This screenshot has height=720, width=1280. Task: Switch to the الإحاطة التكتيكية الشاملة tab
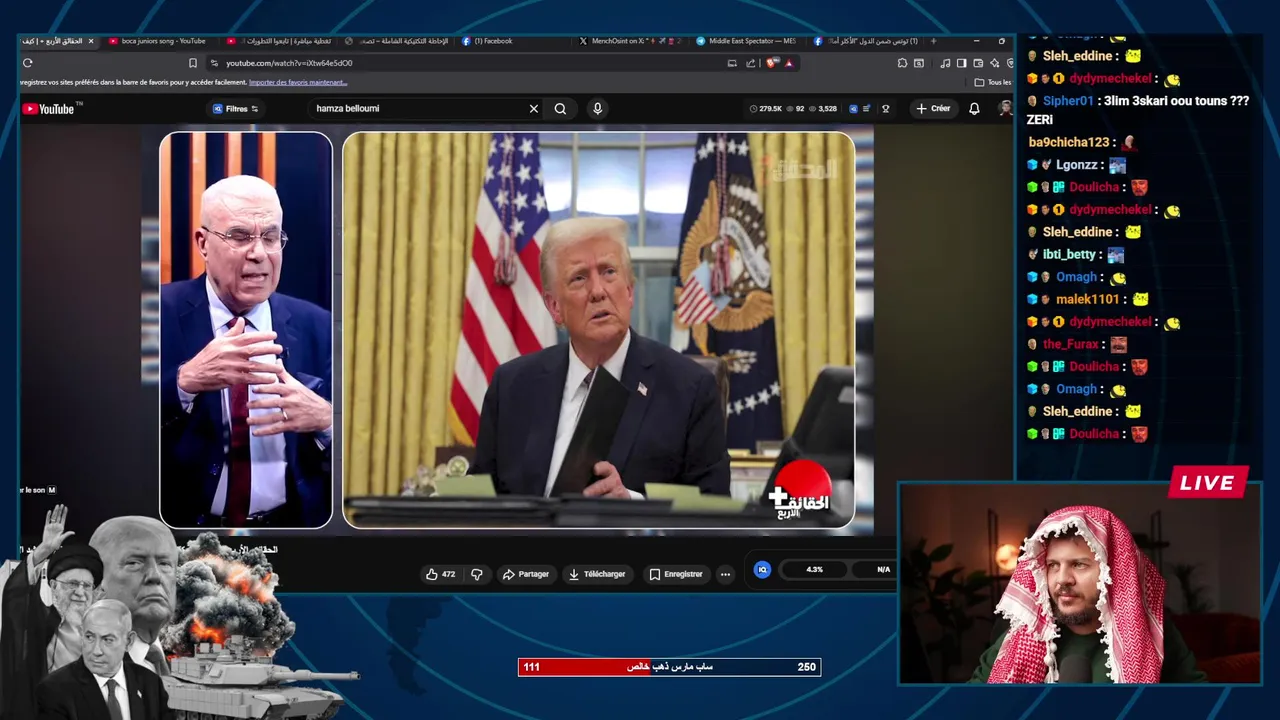point(396,41)
